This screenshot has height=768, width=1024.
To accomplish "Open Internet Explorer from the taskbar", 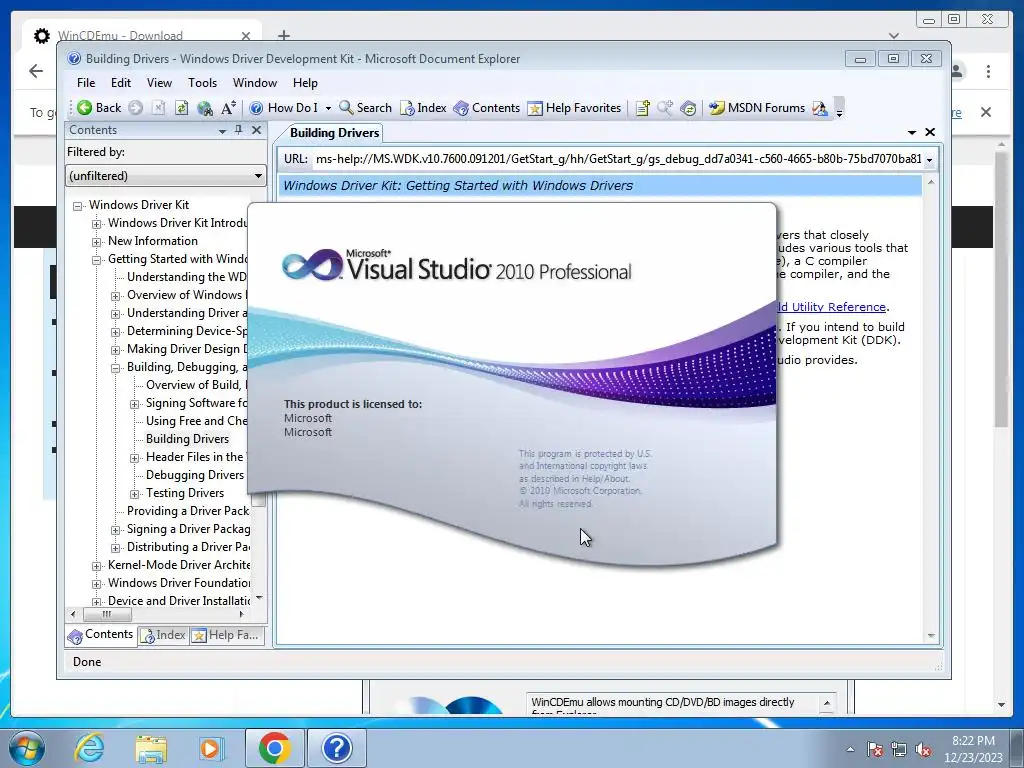I will pyautogui.click(x=89, y=748).
